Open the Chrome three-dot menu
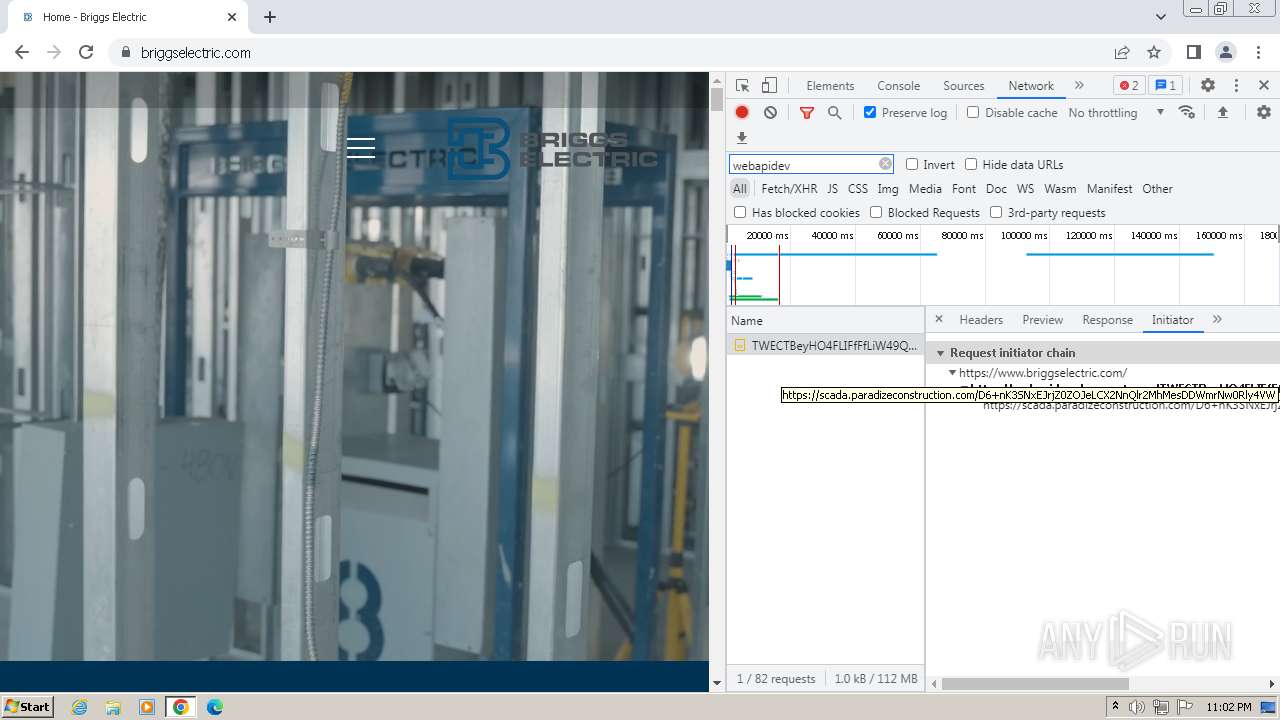This screenshot has height=720, width=1280. coord(1257,52)
